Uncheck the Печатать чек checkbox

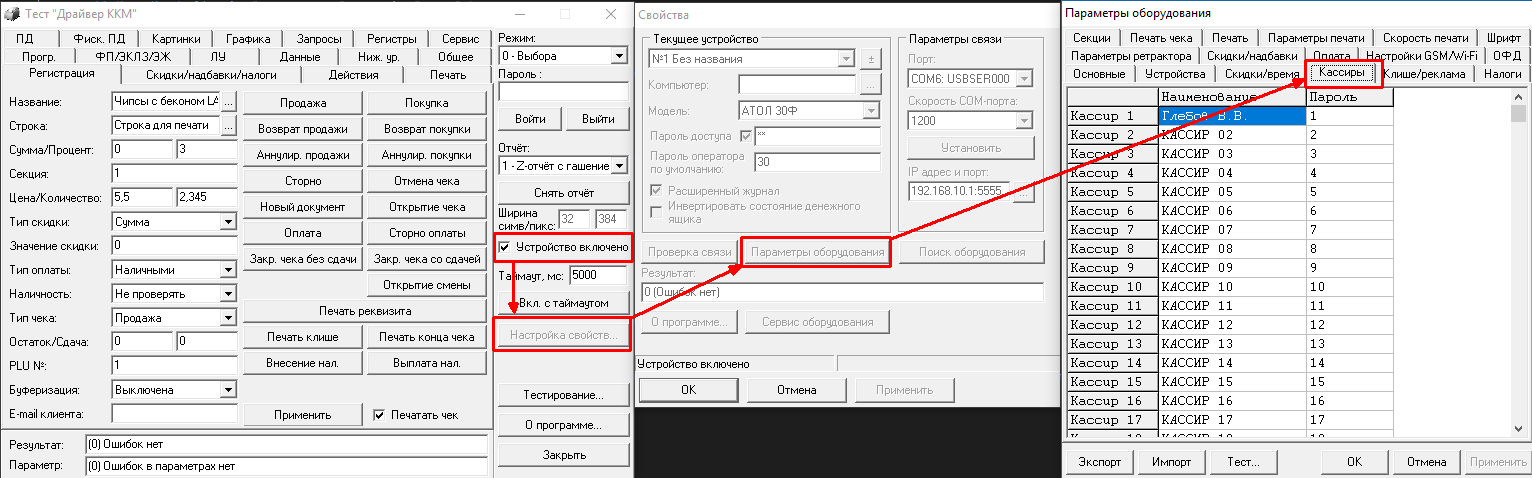coord(379,414)
